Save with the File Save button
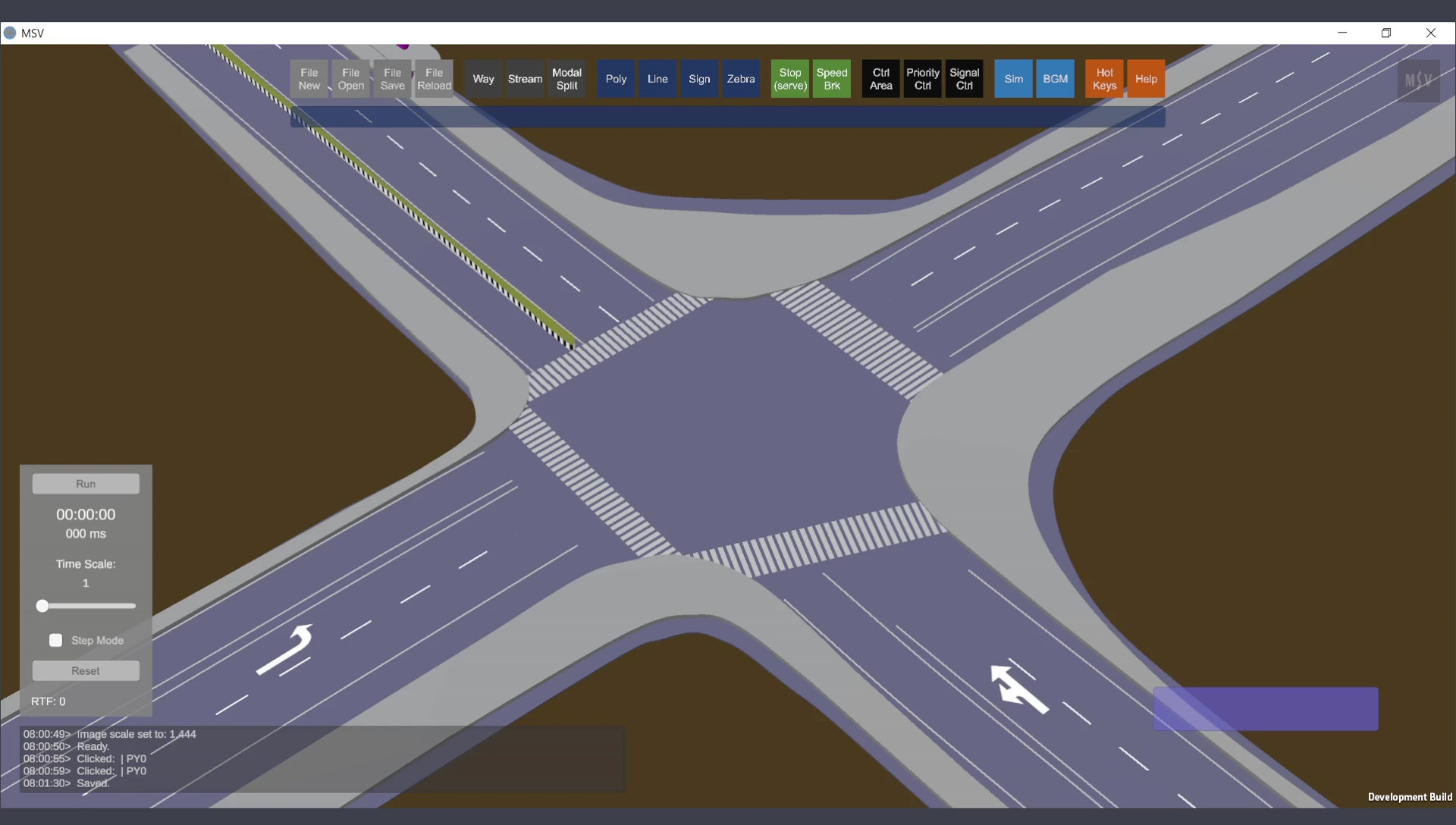 click(x=392, y=79)
